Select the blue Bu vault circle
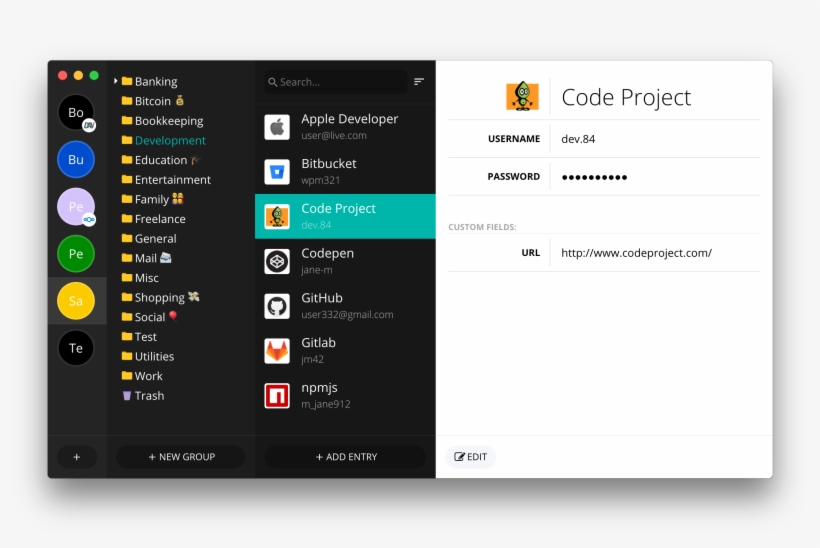 coord(76,159)
